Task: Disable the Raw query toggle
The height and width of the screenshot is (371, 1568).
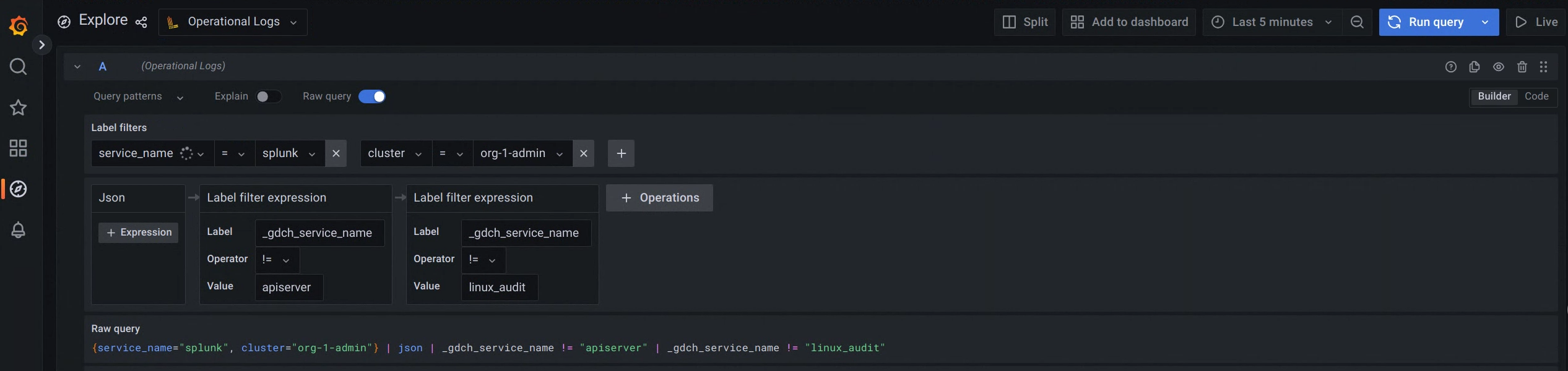Action: 372,96
